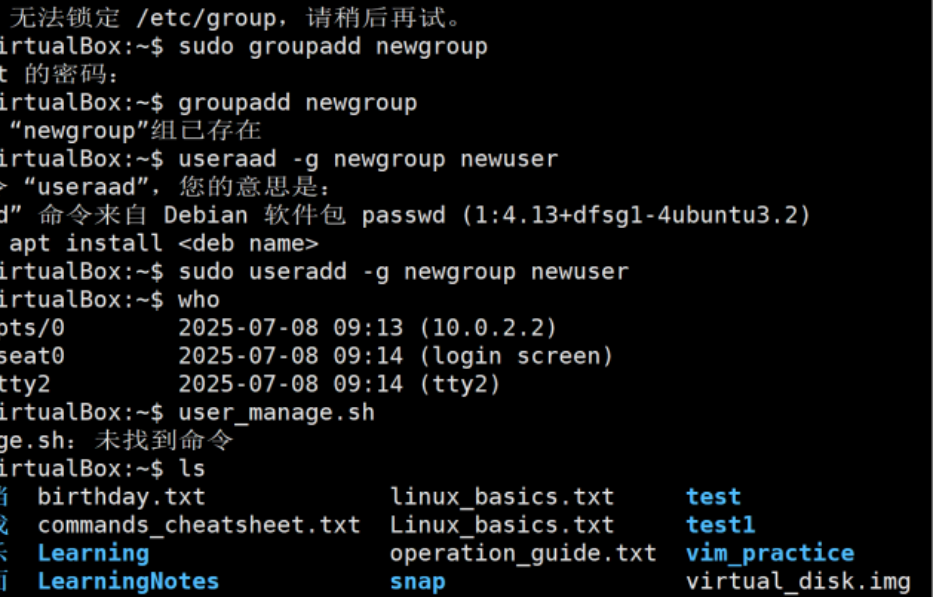Select the blue snap directory

pyautogui.click(x=417, y=582)
